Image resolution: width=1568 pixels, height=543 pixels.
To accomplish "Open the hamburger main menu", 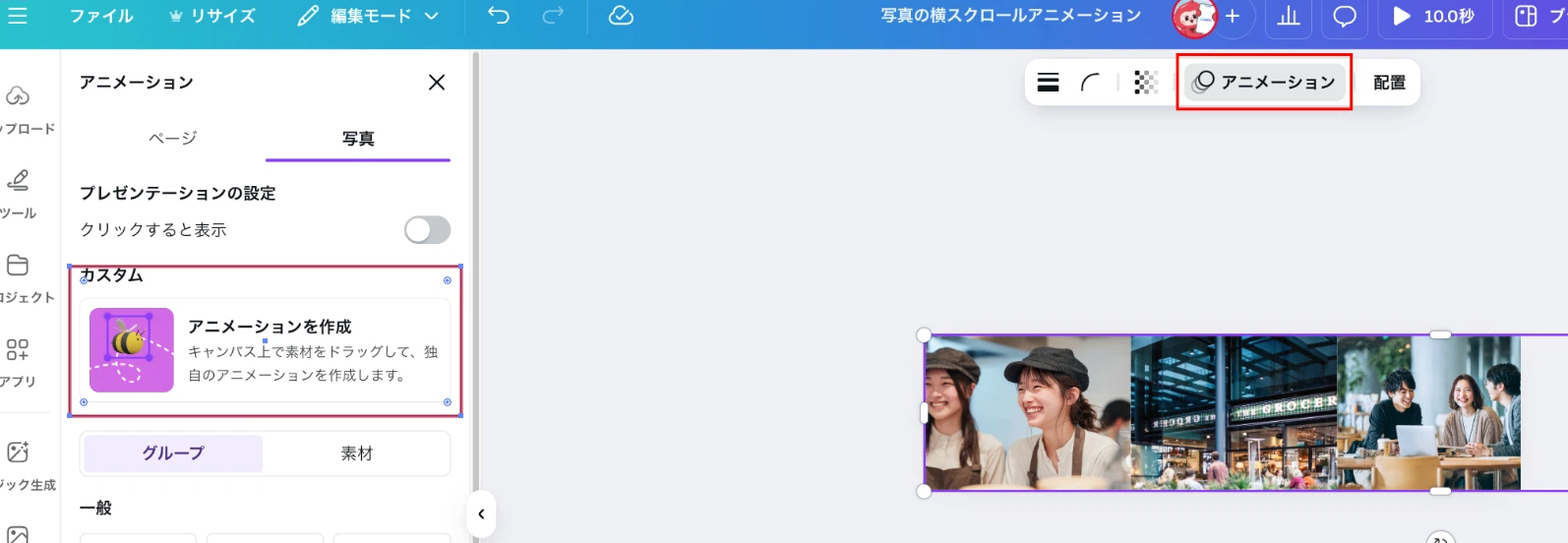I will coord(17,16).
